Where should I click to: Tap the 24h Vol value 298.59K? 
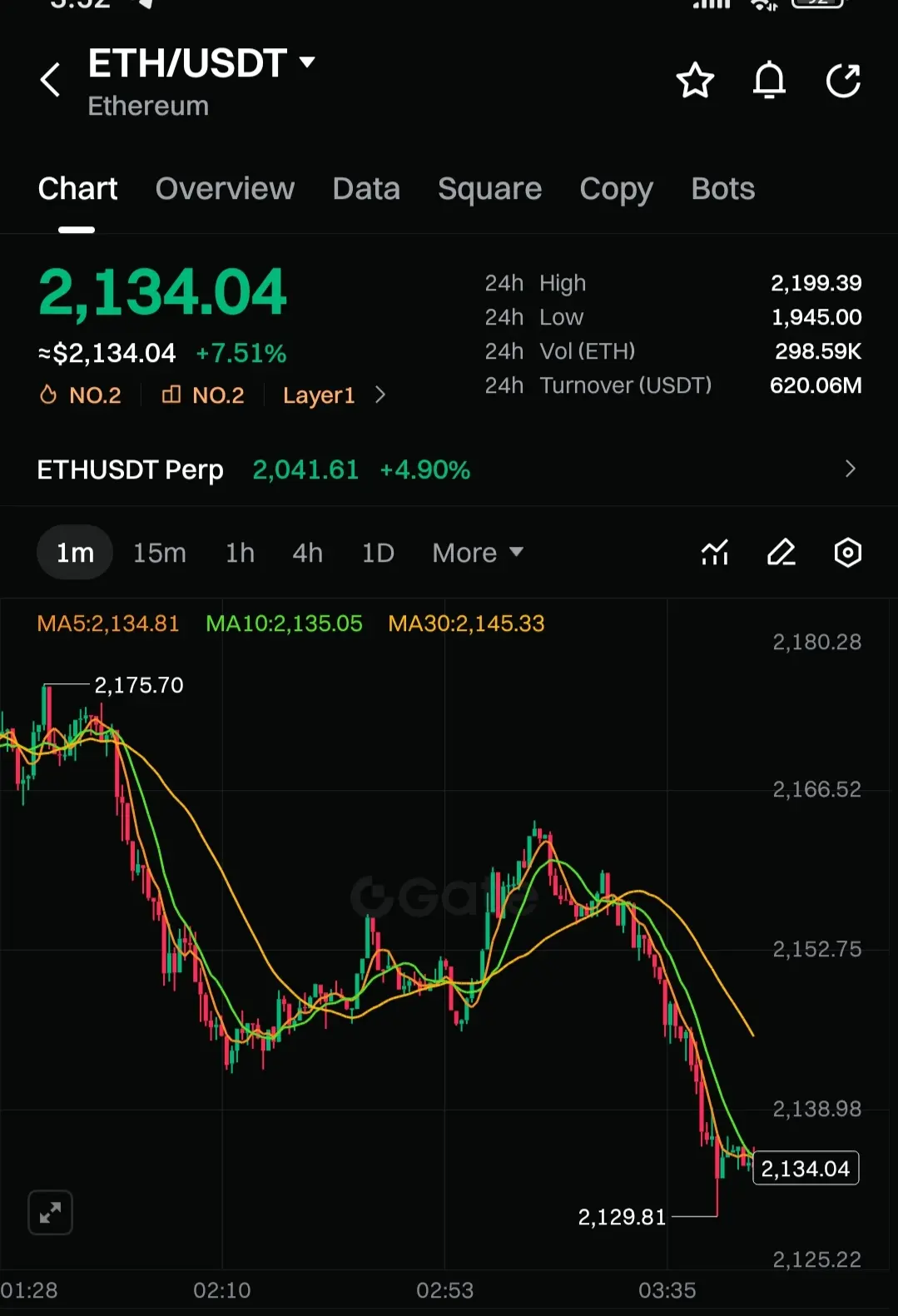coord(818,351)
